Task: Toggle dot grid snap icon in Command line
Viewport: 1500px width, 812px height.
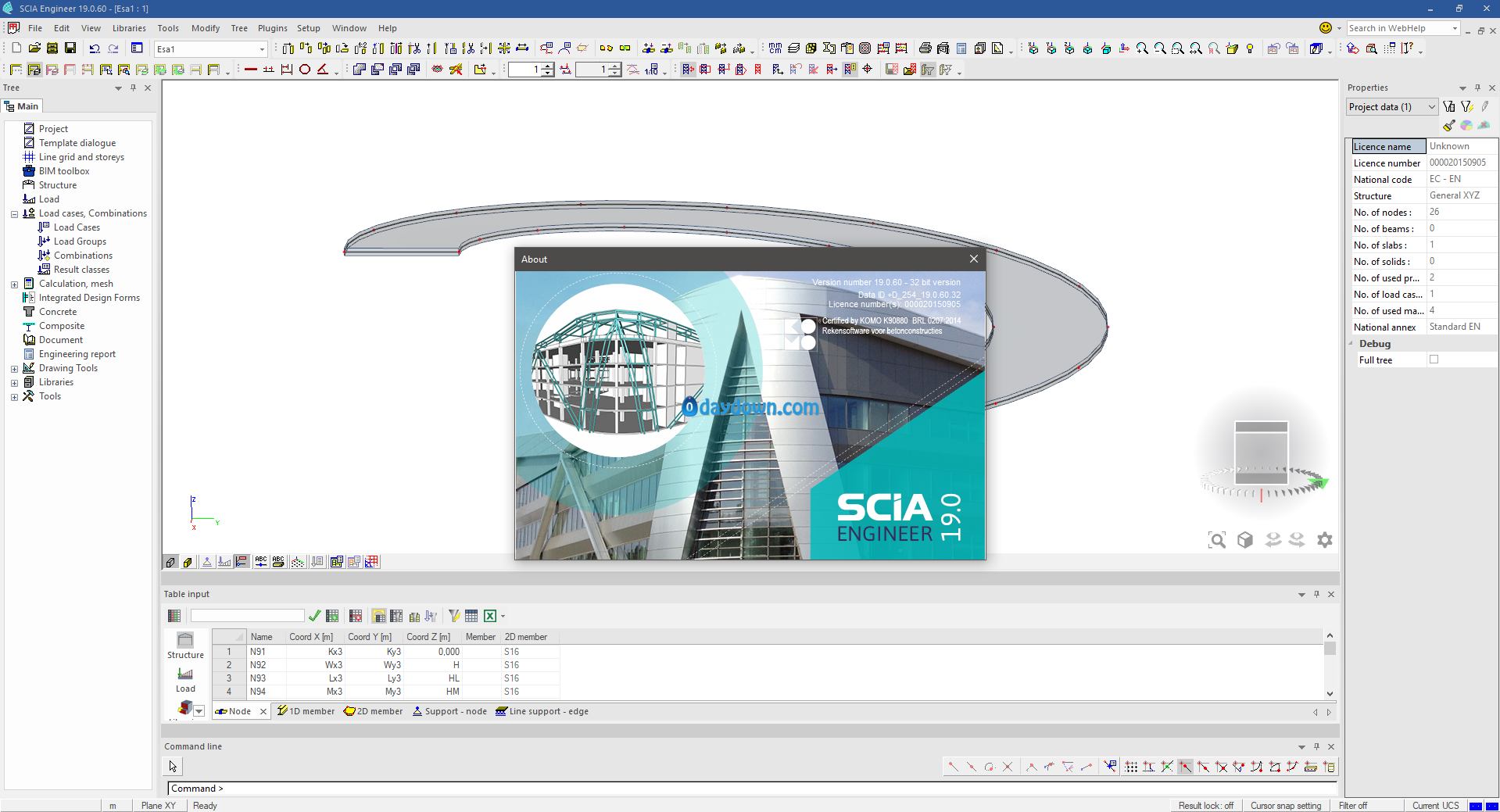Action: pyautogui.click(x=1131, y=767)
